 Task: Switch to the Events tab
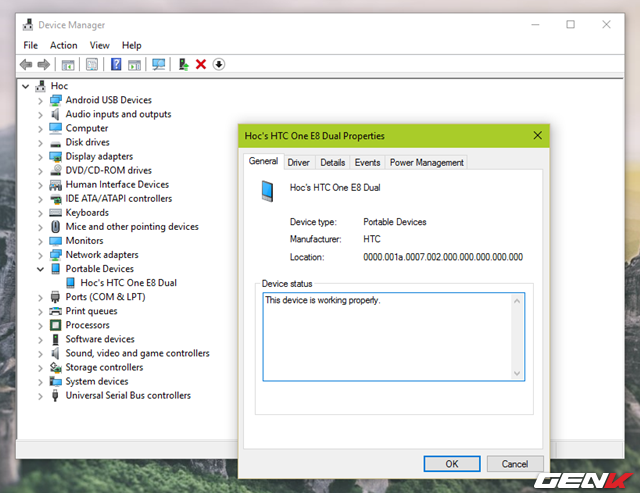(x=367, y=162)
